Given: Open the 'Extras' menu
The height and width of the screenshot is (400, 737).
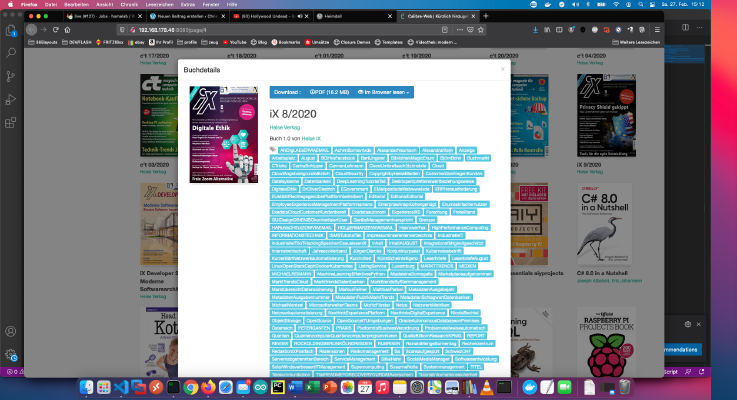Looking at the screenshot, I should [x=188, y=4].
